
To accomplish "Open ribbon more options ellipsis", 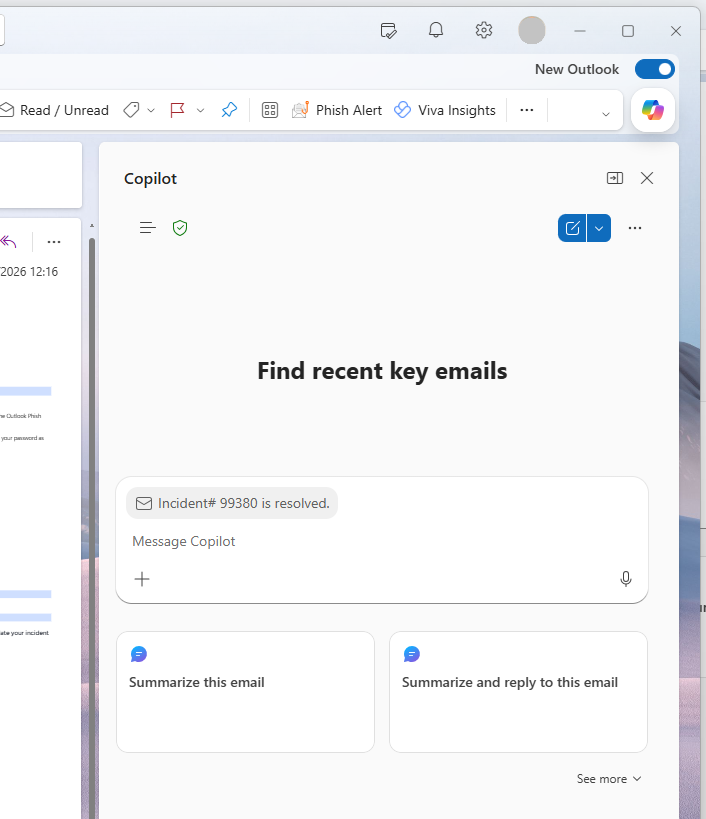I will (527, 110).
